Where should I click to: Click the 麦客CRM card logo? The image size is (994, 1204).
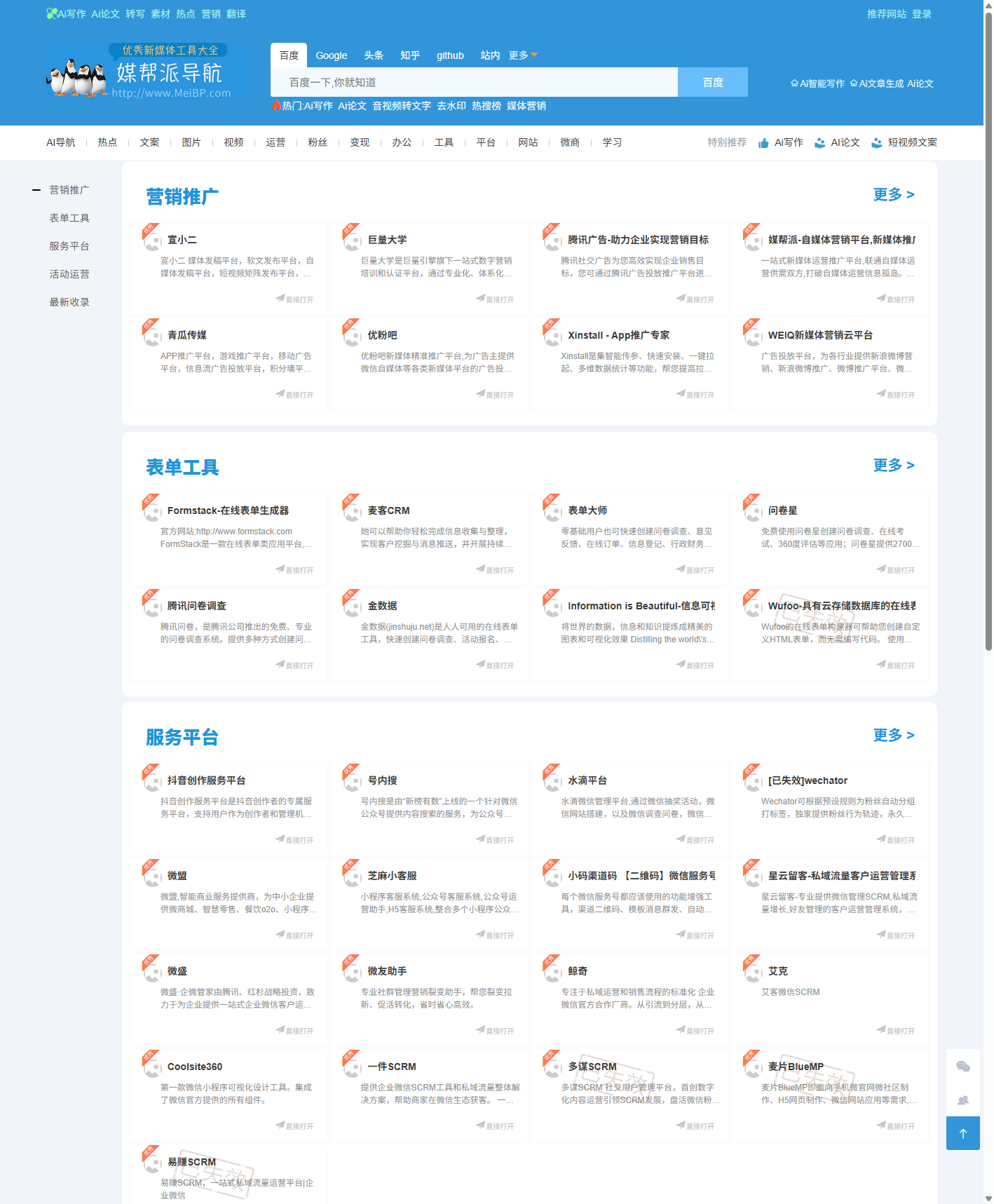point(353,512)
